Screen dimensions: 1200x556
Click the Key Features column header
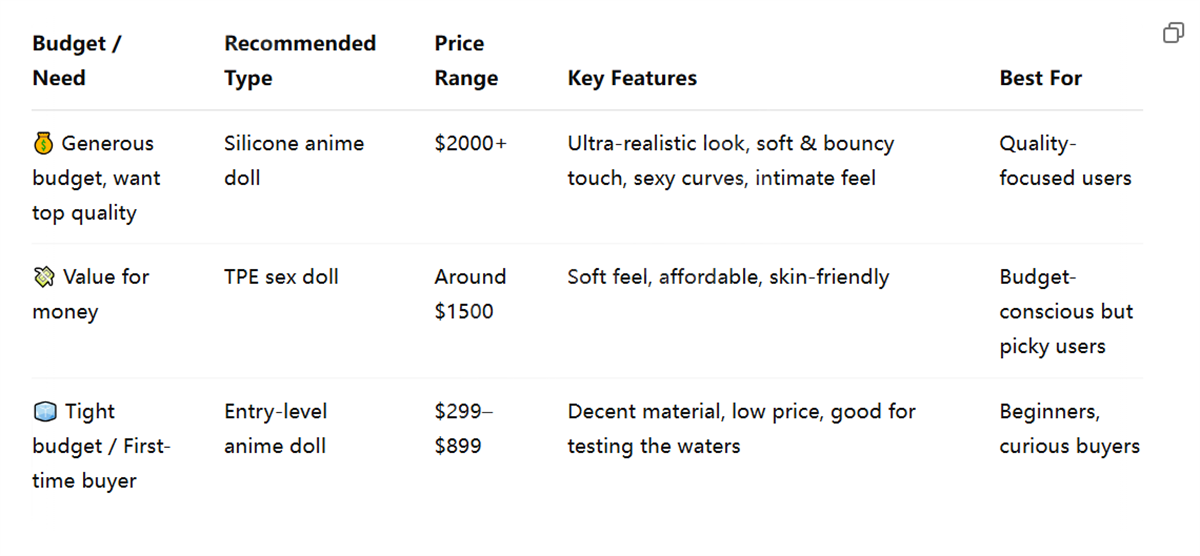[x=632, y=78]
